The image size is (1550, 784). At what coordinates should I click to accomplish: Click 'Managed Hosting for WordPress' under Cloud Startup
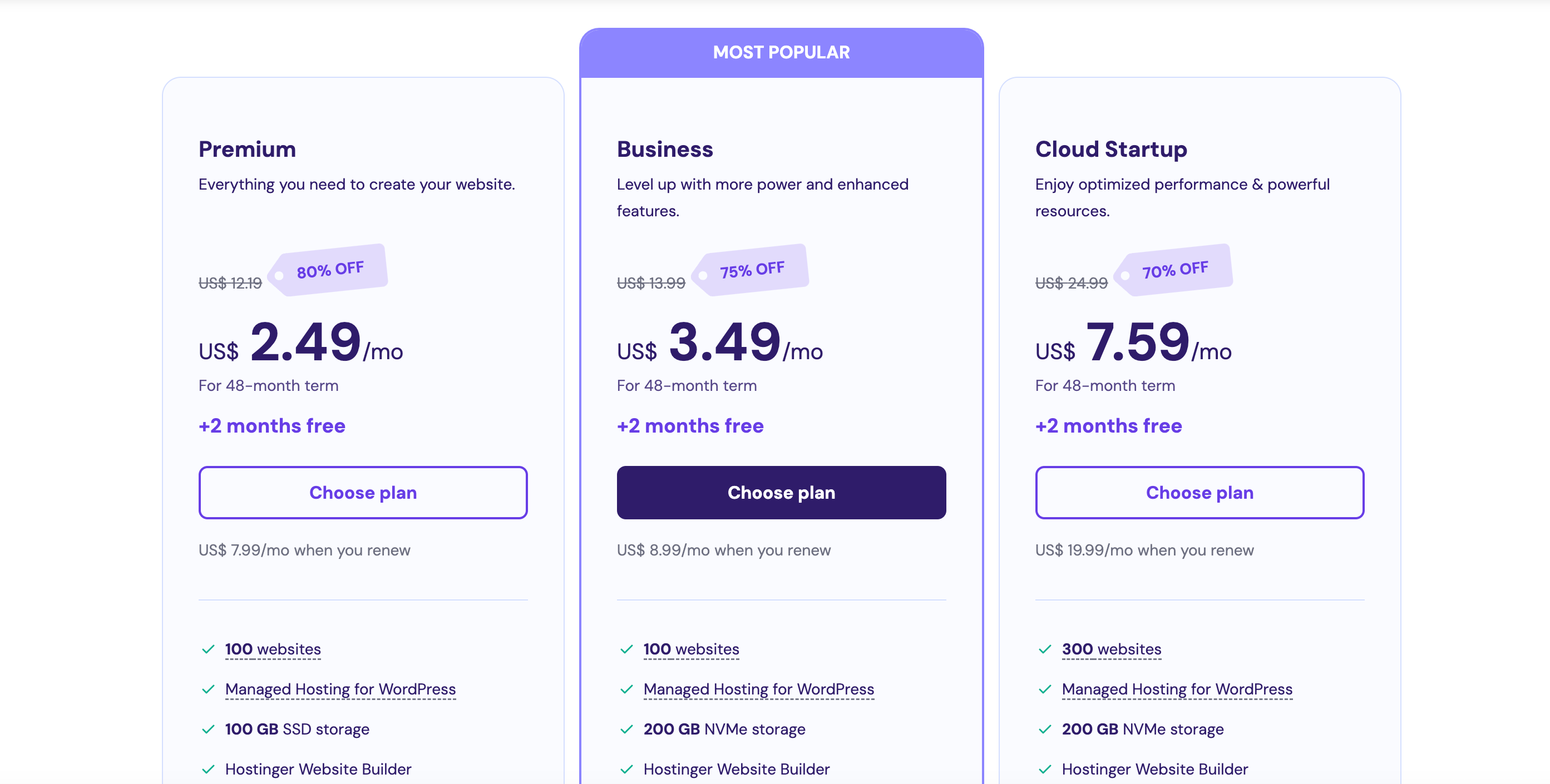(1177, 689)
